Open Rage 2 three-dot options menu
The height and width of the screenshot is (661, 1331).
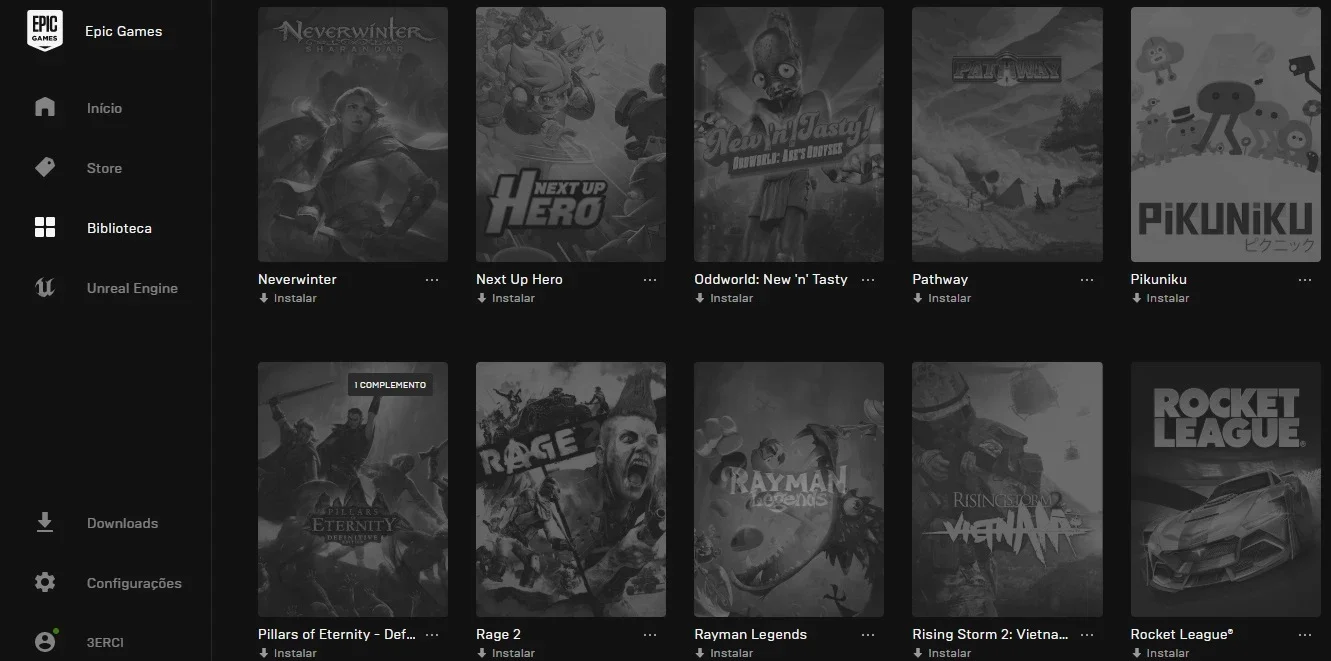click(x=650, y=635)
